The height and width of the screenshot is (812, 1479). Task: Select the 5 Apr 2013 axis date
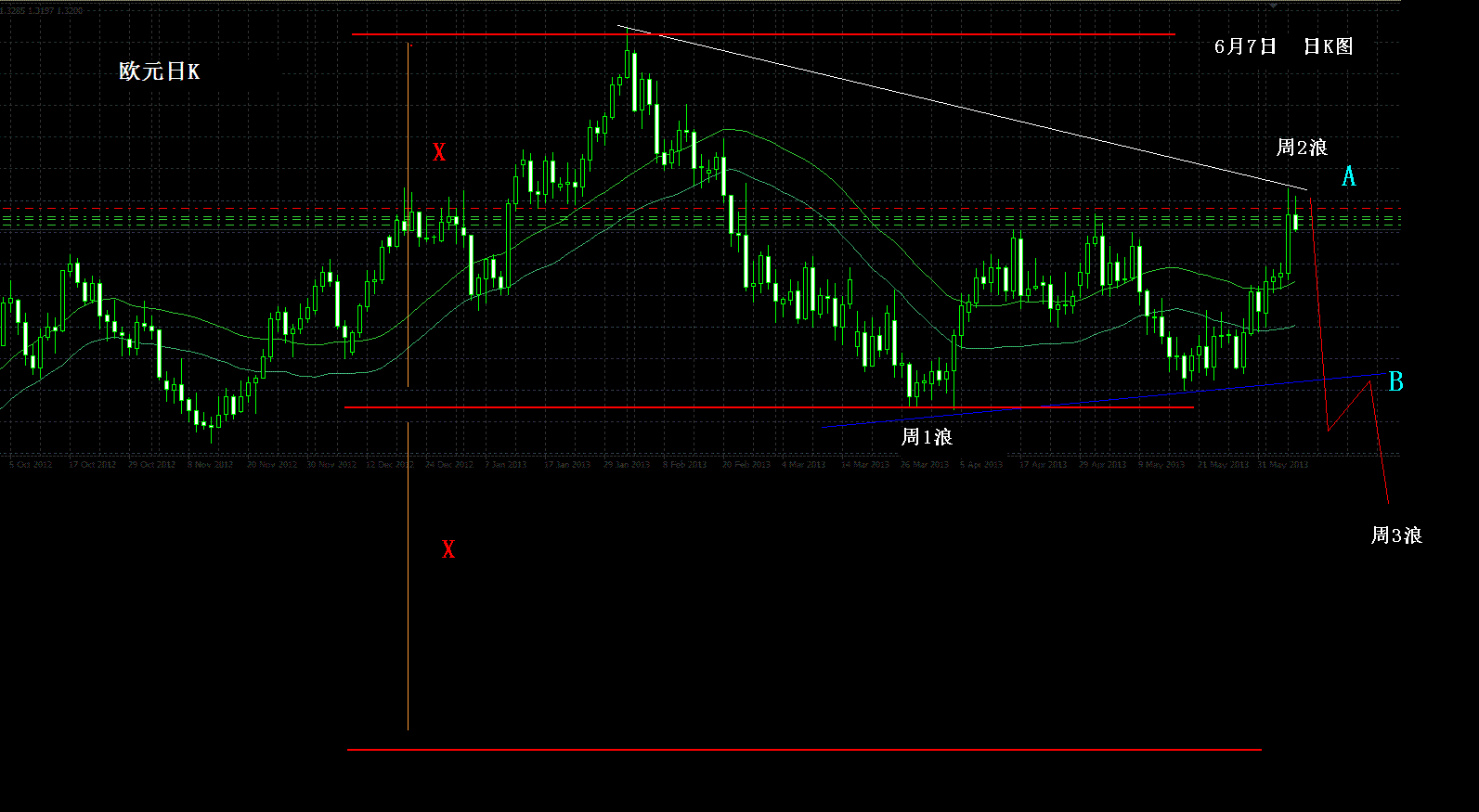pos(981,464)
